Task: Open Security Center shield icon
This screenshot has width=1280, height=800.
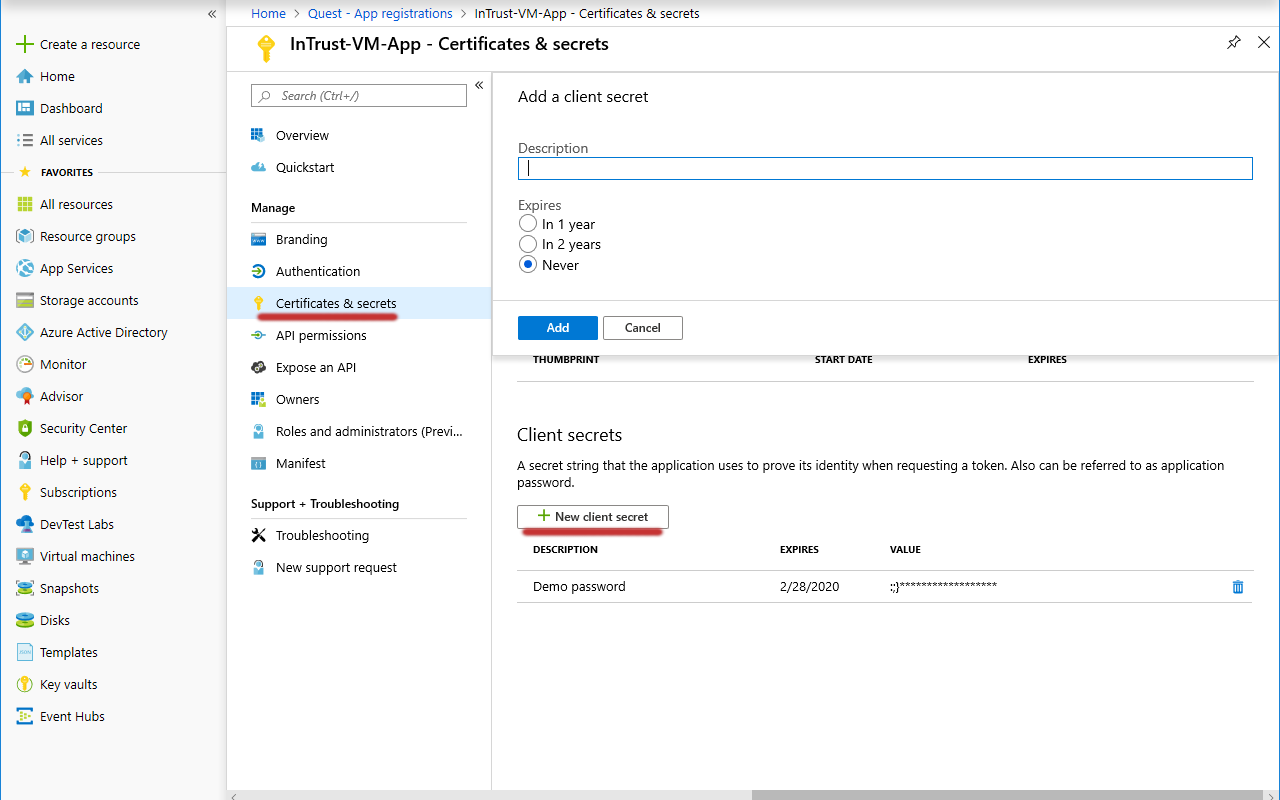Action: point(25,428)
